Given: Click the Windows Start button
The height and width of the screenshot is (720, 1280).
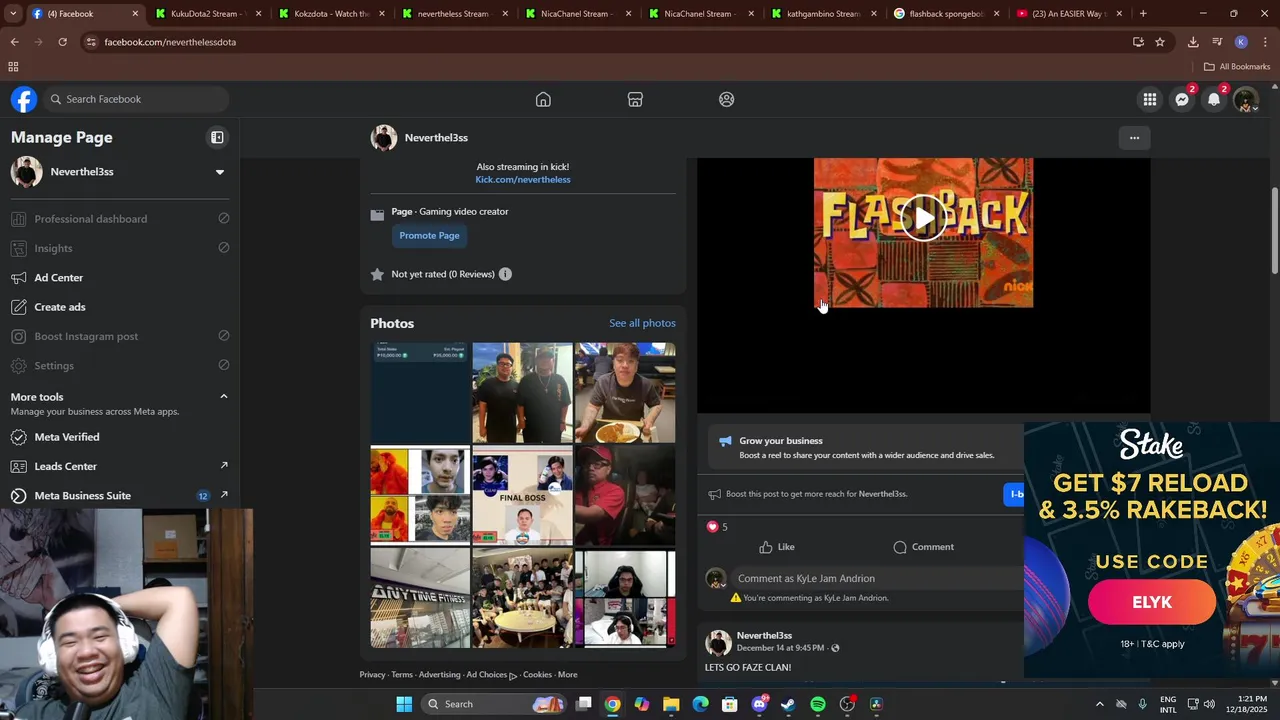Looking at the screenshot, I should coord(404,704).
